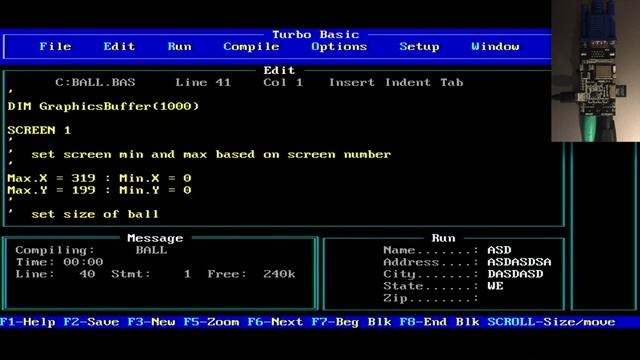Image resolution: width=640 pixels, height=360 pixels.
Task: Open the Run menu
Action: point(179,47)
